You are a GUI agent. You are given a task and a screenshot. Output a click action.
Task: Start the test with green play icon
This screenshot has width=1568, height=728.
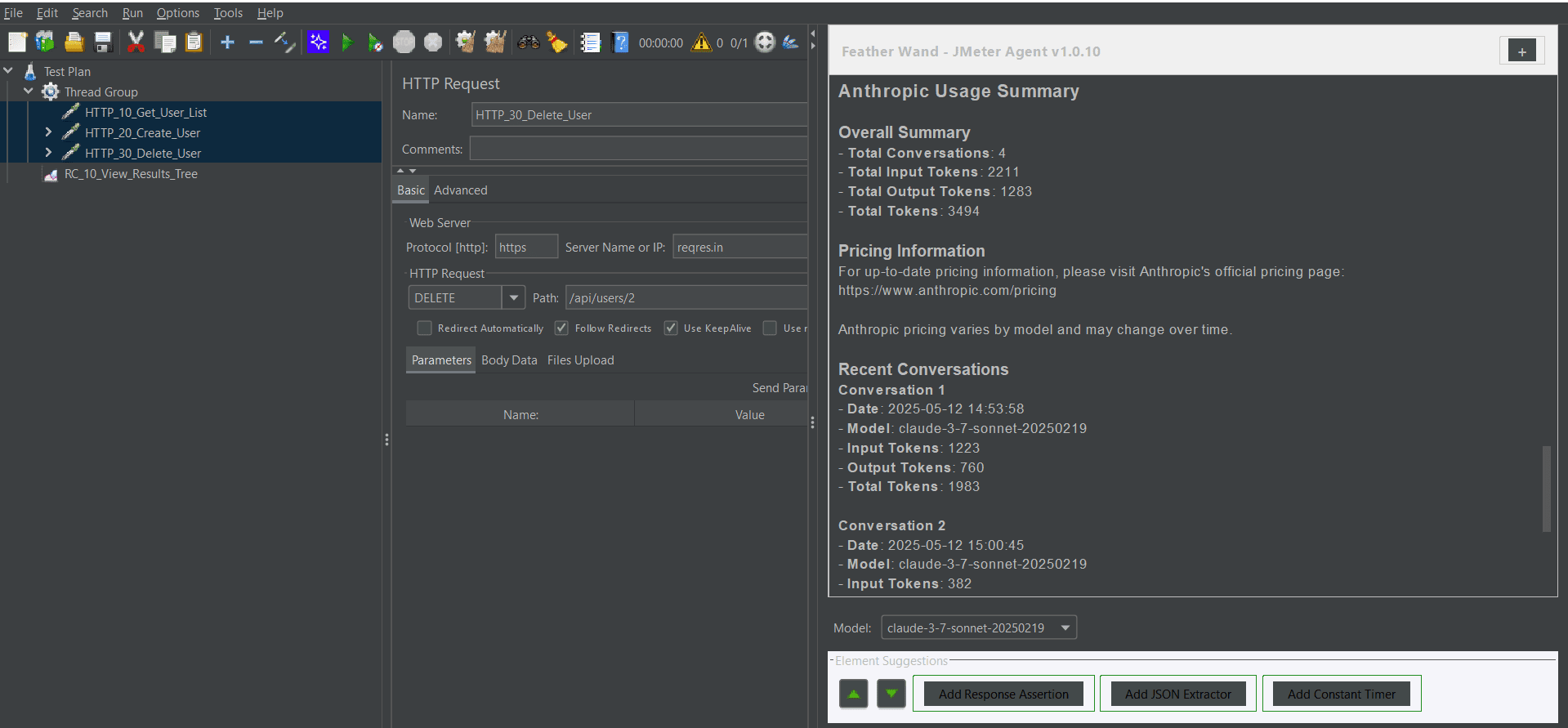pos(347,42)
